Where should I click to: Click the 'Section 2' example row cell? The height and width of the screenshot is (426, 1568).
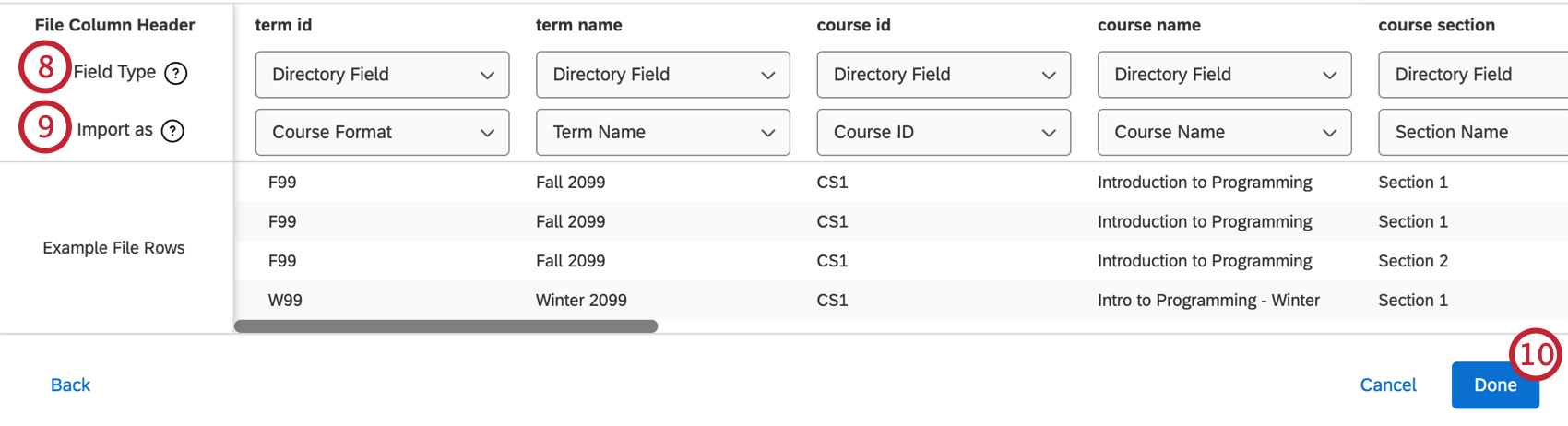click(1413, 261)
